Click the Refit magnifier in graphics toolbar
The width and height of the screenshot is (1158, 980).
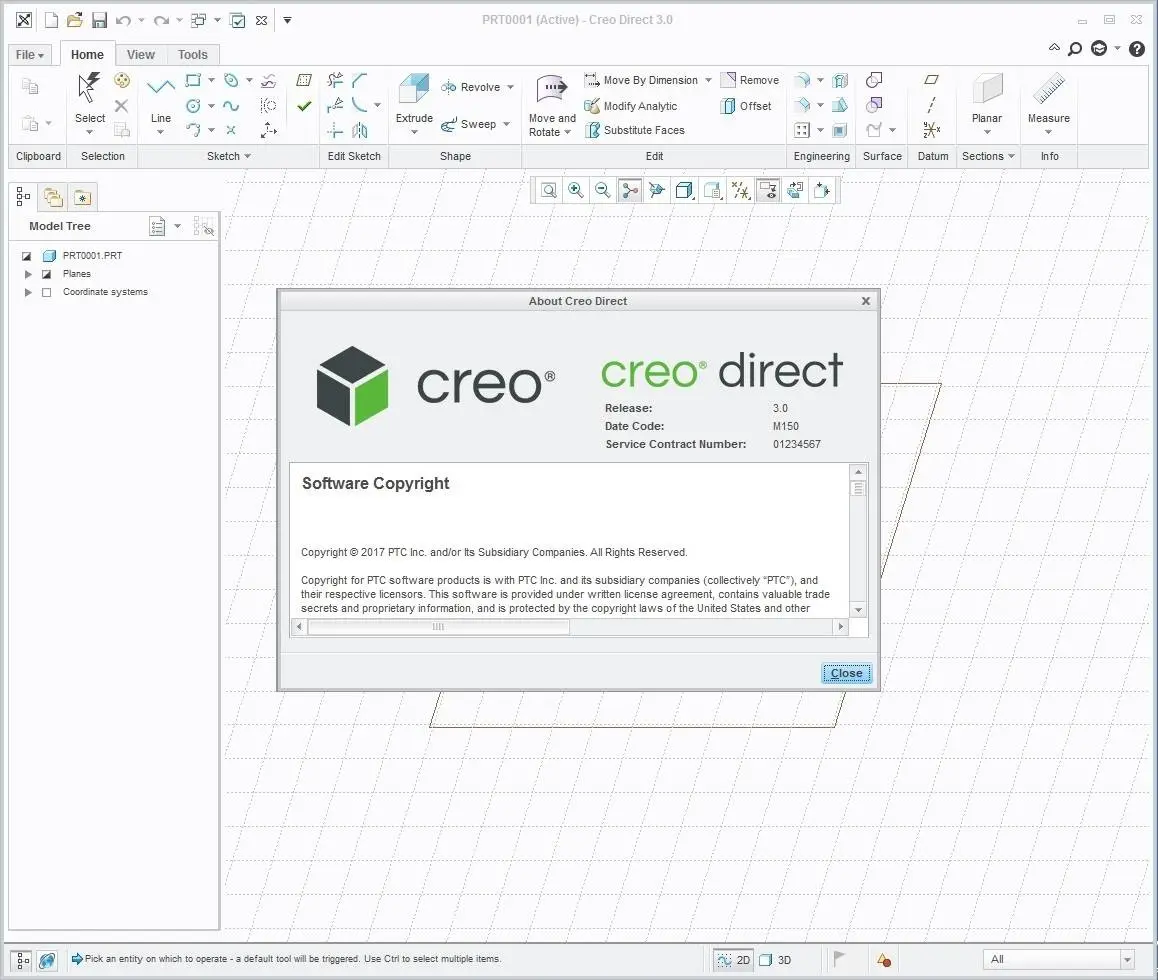point(549,191)
